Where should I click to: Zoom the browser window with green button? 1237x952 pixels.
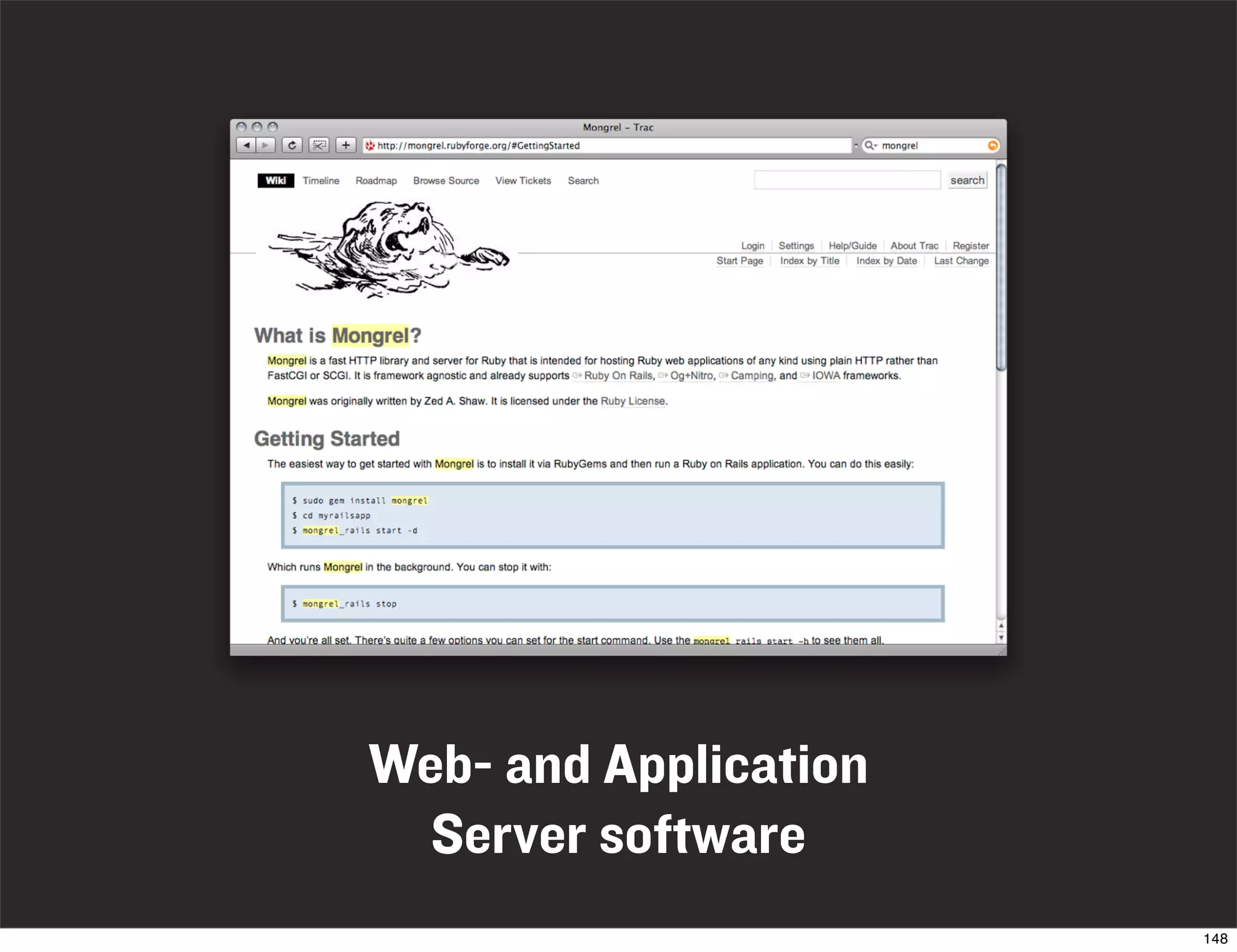(x=273, y=127)
